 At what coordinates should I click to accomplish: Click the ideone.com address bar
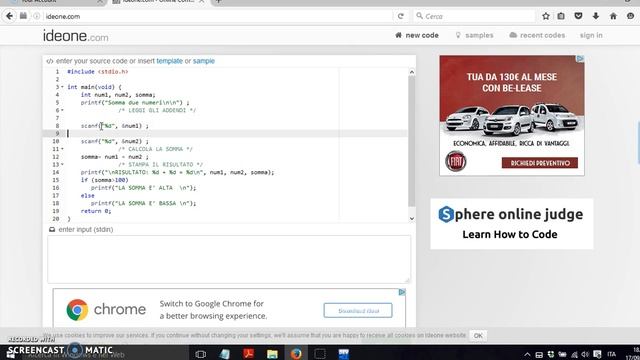218,16
